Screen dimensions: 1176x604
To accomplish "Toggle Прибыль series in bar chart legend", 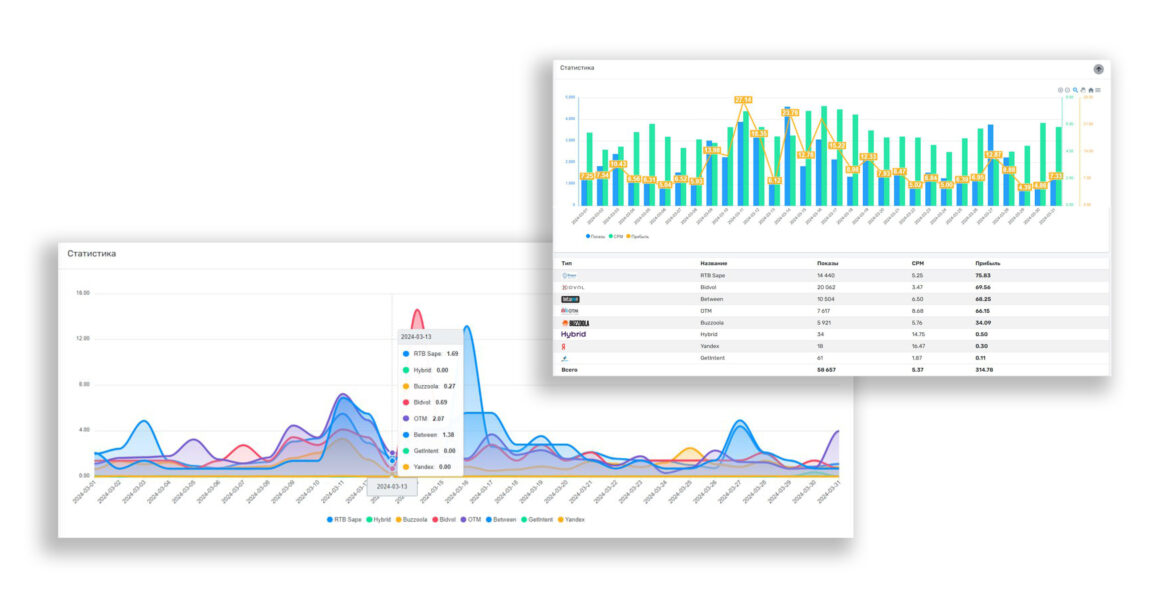I will coord(638,236).
